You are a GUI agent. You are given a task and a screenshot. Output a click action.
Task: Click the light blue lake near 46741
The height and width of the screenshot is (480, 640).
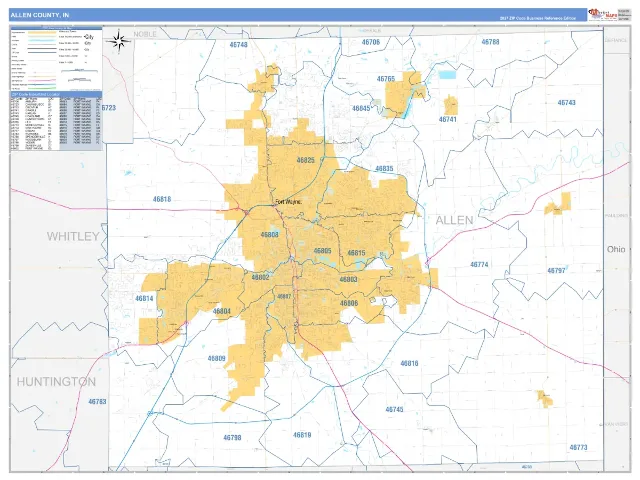pyautogui.click(x=447, y=75)
